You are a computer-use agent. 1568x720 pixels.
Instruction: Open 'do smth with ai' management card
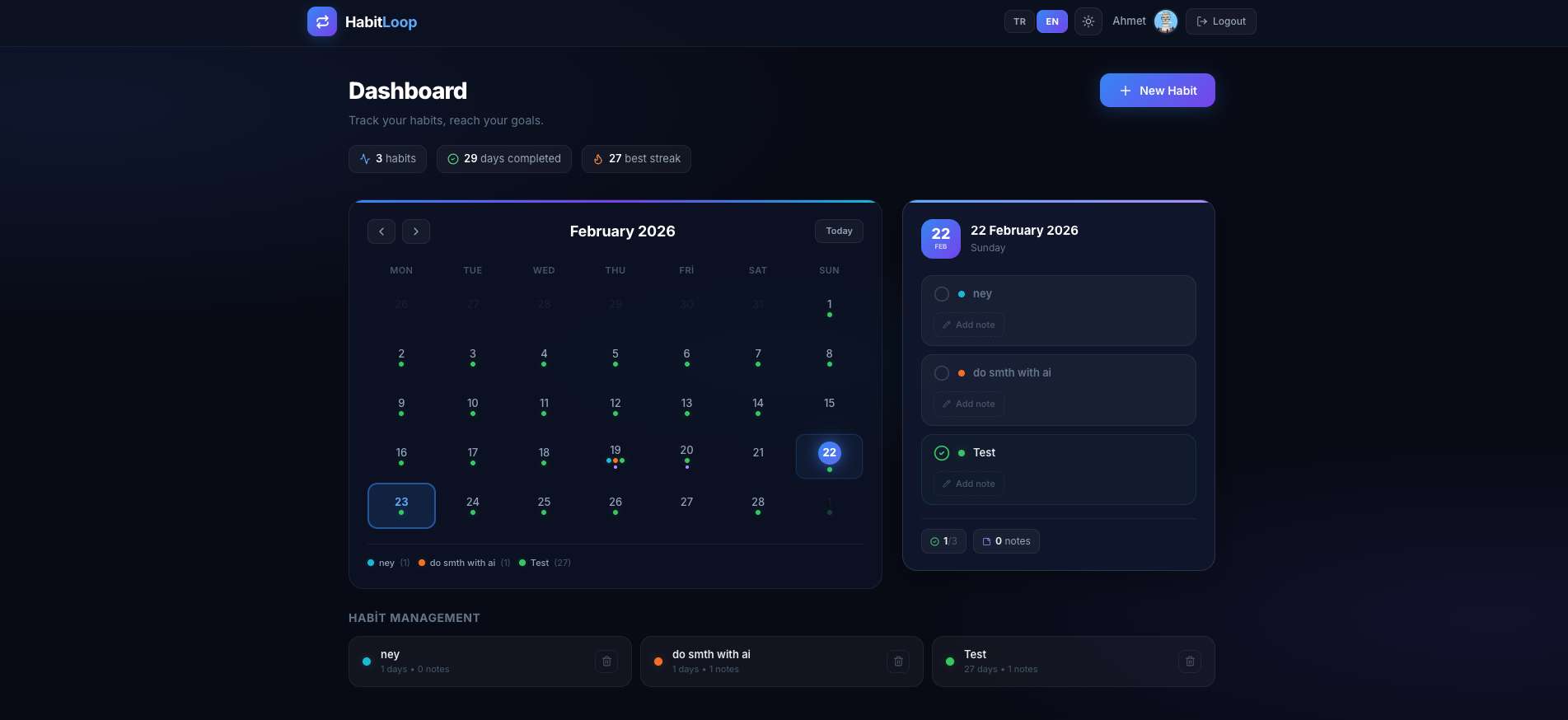tap(782, 662)
